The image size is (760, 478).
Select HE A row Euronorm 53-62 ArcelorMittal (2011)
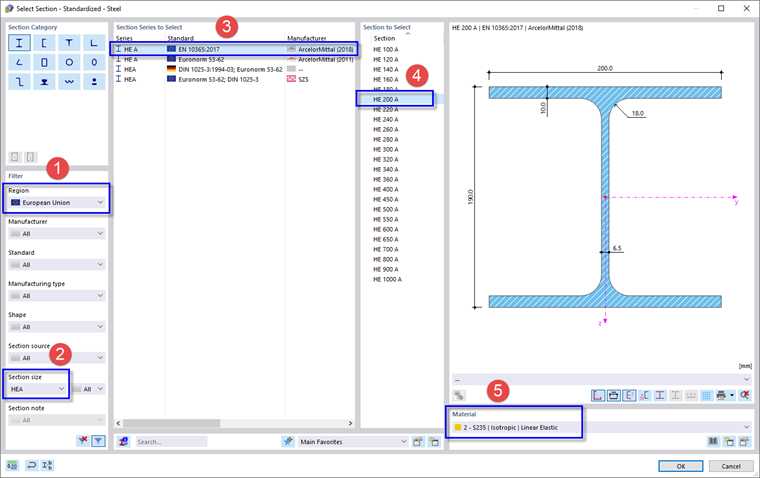(x=235, y=59)
